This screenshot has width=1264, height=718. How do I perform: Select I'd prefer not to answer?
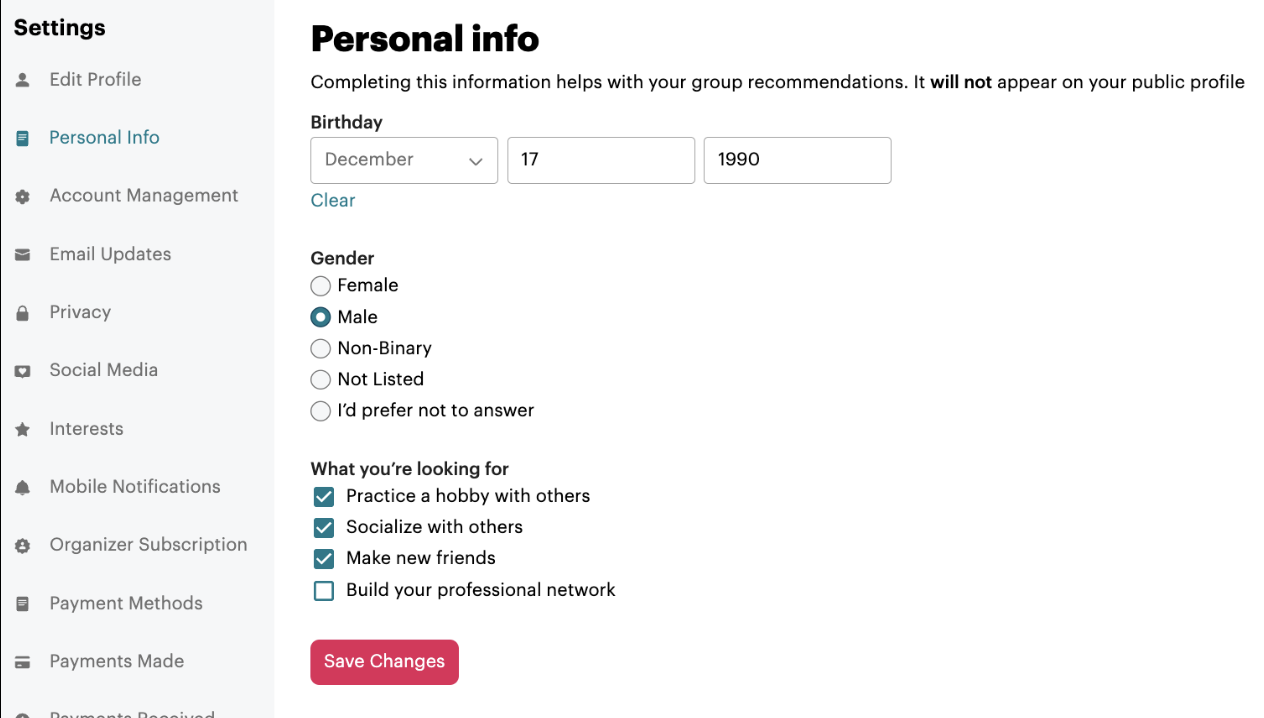320,411
